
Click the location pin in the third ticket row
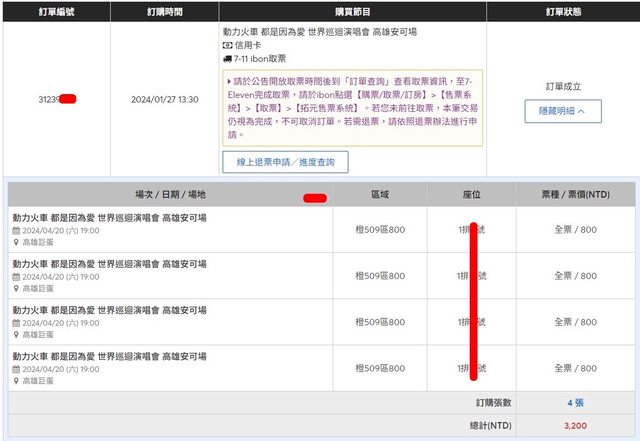(x=16, y=334)
